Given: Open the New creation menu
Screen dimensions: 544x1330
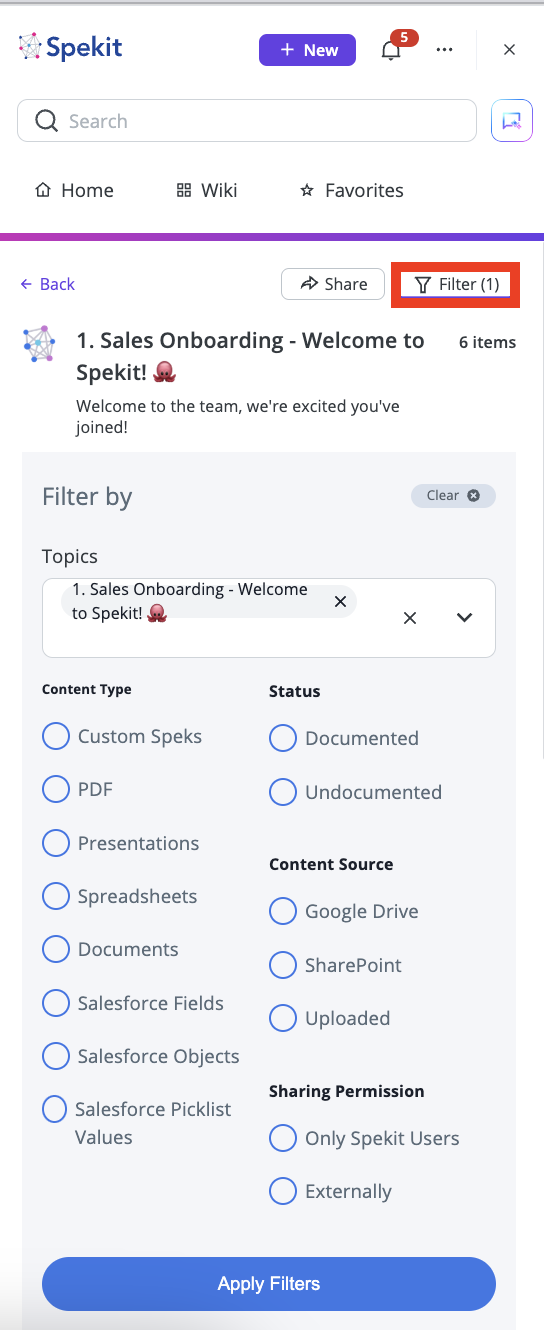Looking at the screenshot, I should [x=307, y=50].
